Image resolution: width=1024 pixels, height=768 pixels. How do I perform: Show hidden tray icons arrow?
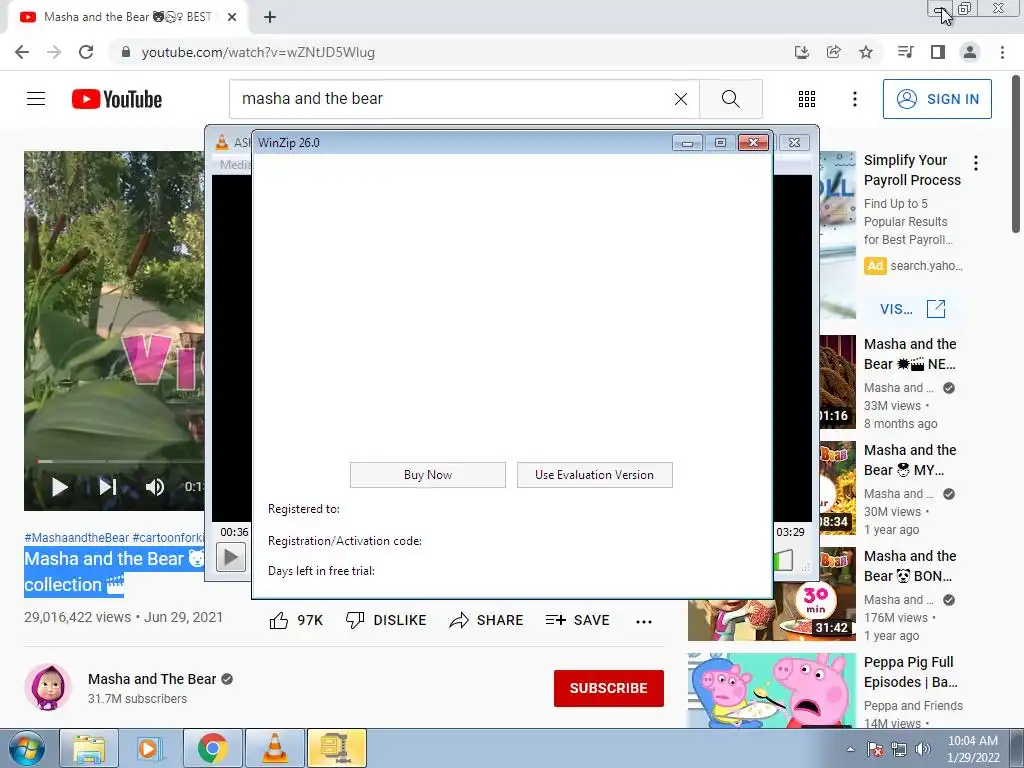(x=850, y=749)
